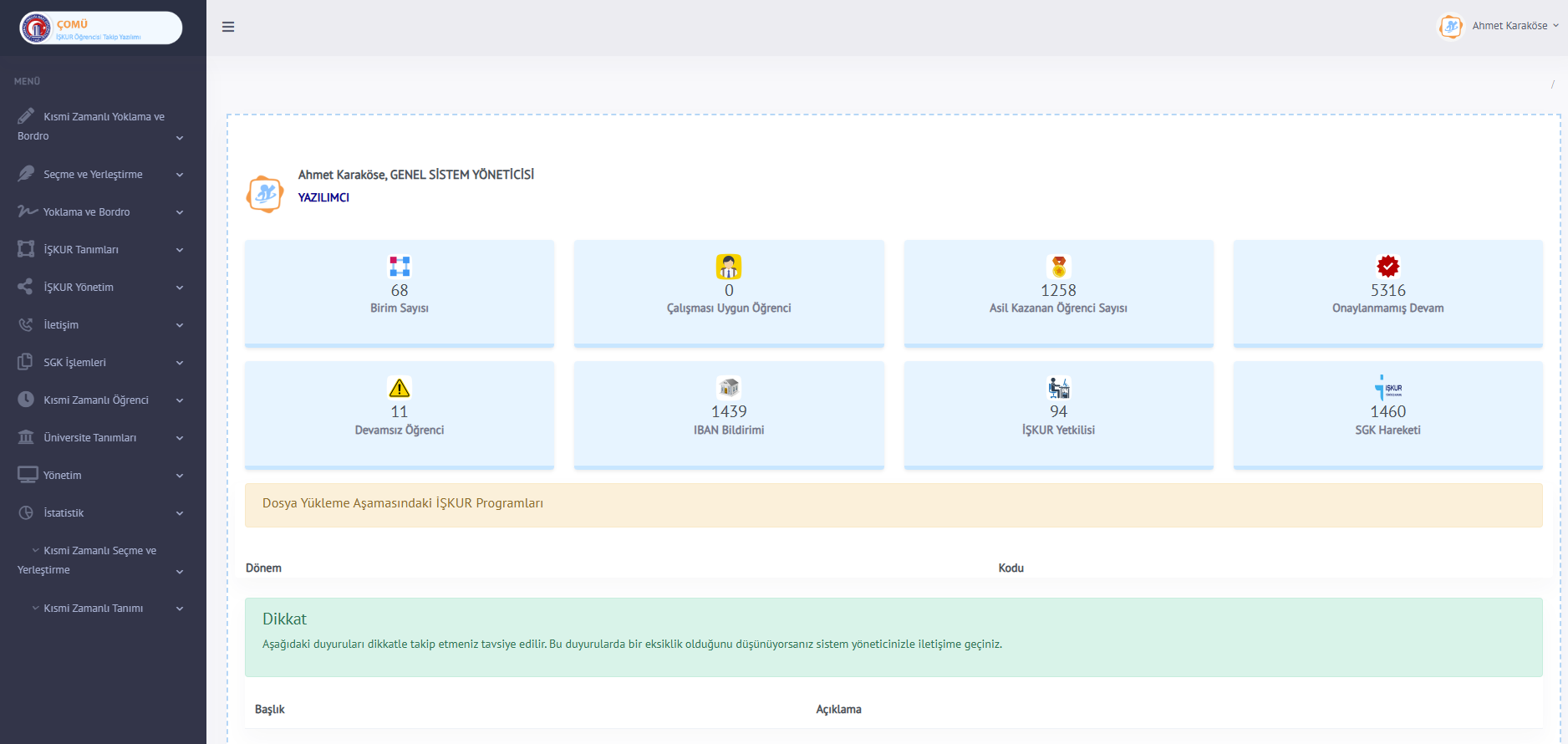1568x744 pixels.
Task: Expand Seçme ve Yerleştirme chevron
Action: click(x=180, y=175)
